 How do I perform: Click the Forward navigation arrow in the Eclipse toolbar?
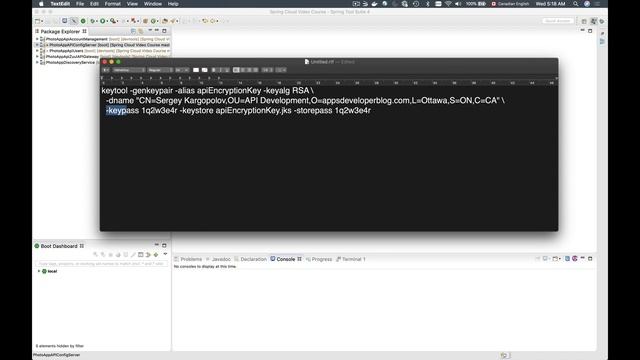(213, 21)
